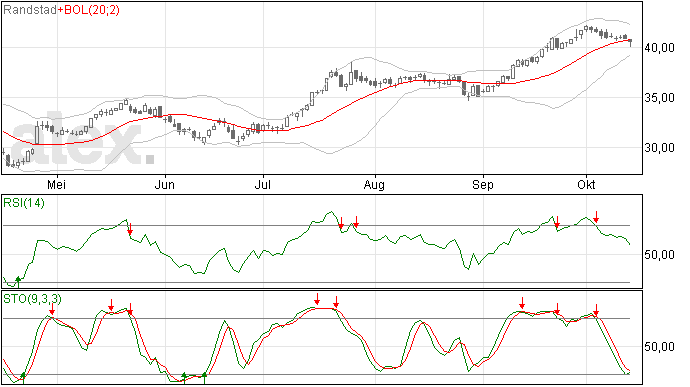The image size is (690, 387).
Task: Click the 'Mei' month axis label
Action: pyautogui.click(x=56, y=185)
